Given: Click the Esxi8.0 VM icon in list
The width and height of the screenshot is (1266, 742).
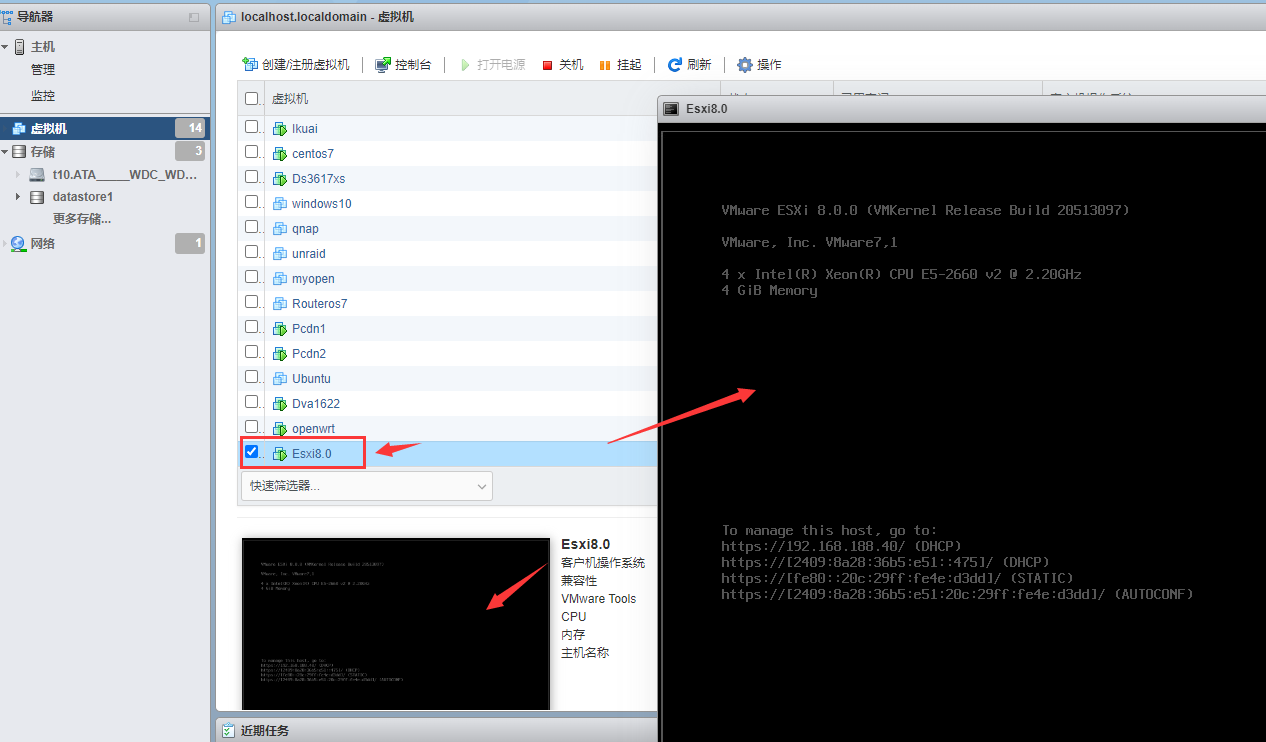Looking at the screenshot, I should pyautogui.click(x=280, y=453).
